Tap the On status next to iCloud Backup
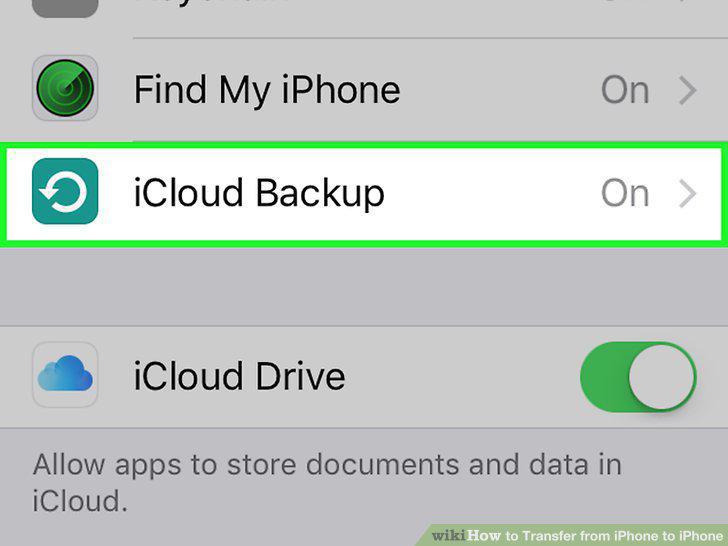This screenshot has width=728, height=546. pos(625,194)
